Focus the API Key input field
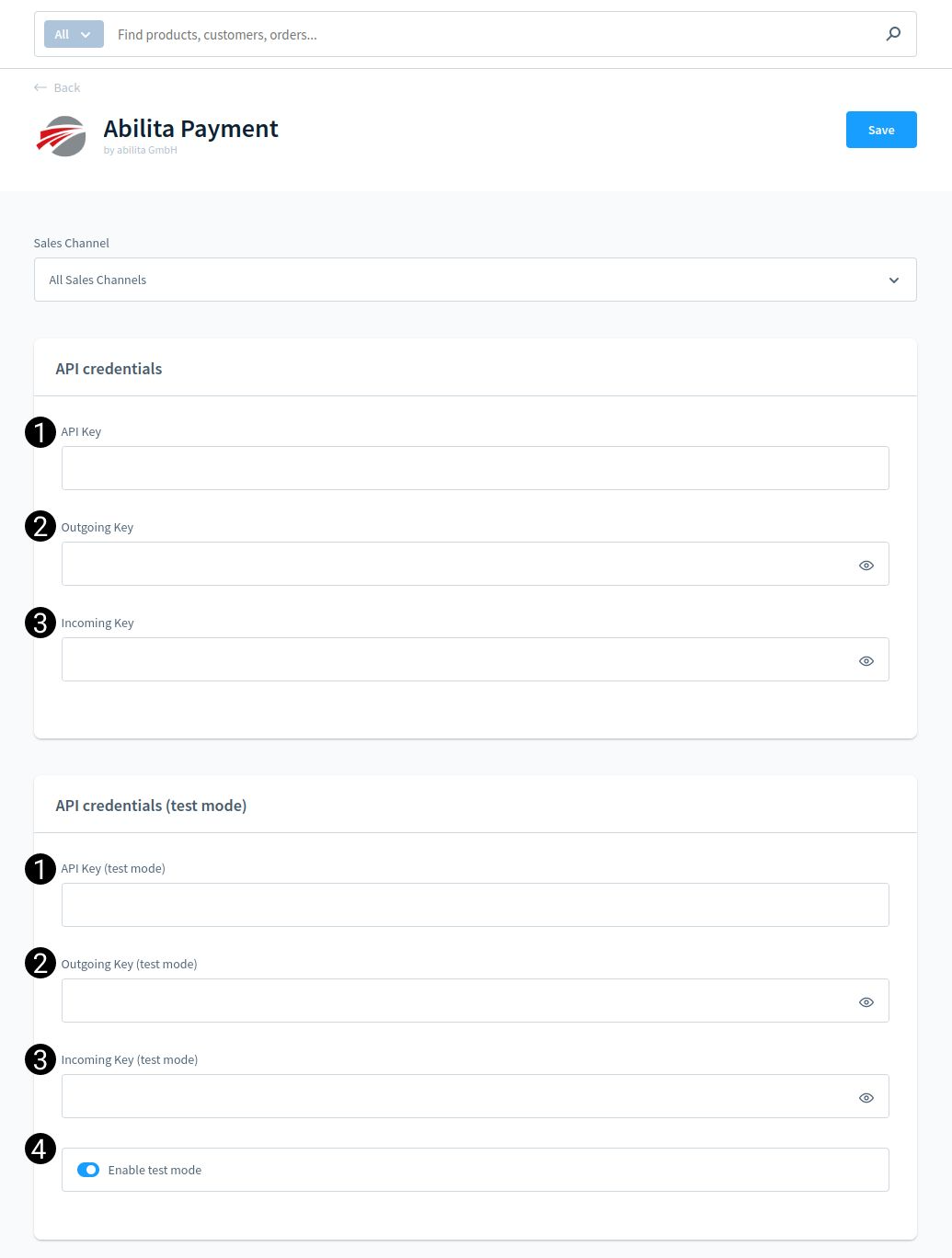Image resolution: width=952 pixels, height=1258 pixels. click(476, 468)
